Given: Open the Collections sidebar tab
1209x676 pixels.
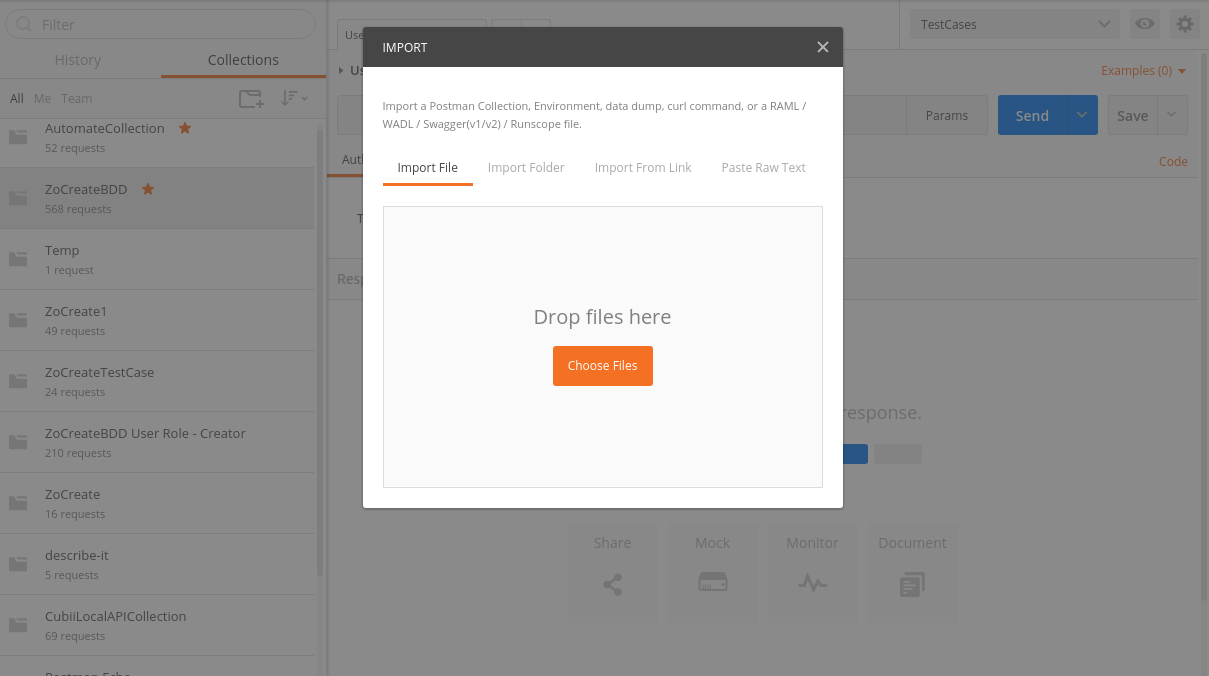Looking at the screenshot, I should tap(243, 60).
